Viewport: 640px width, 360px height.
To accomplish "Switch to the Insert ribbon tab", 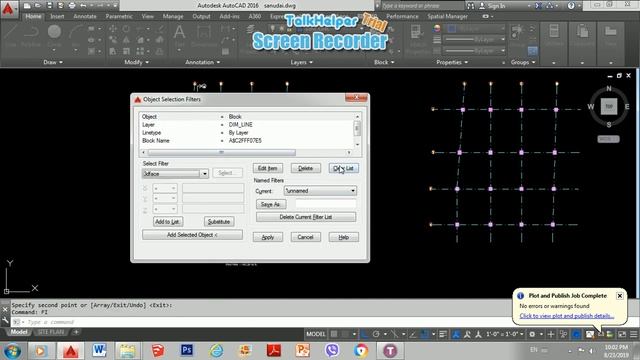I will [57, 16].
